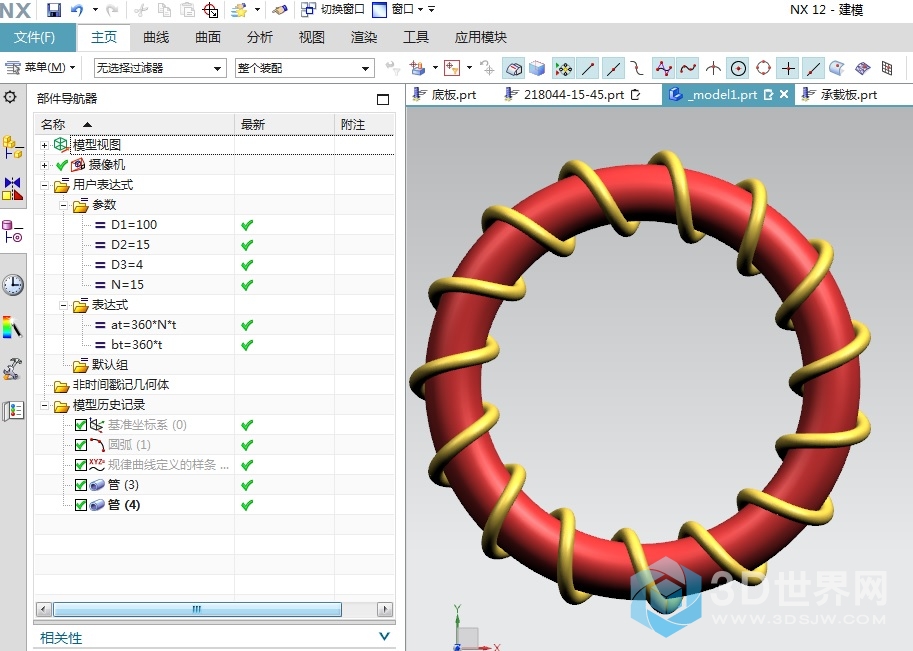
Task: Switch to the 分析 ribbon tab
Action: coord(260,37)
